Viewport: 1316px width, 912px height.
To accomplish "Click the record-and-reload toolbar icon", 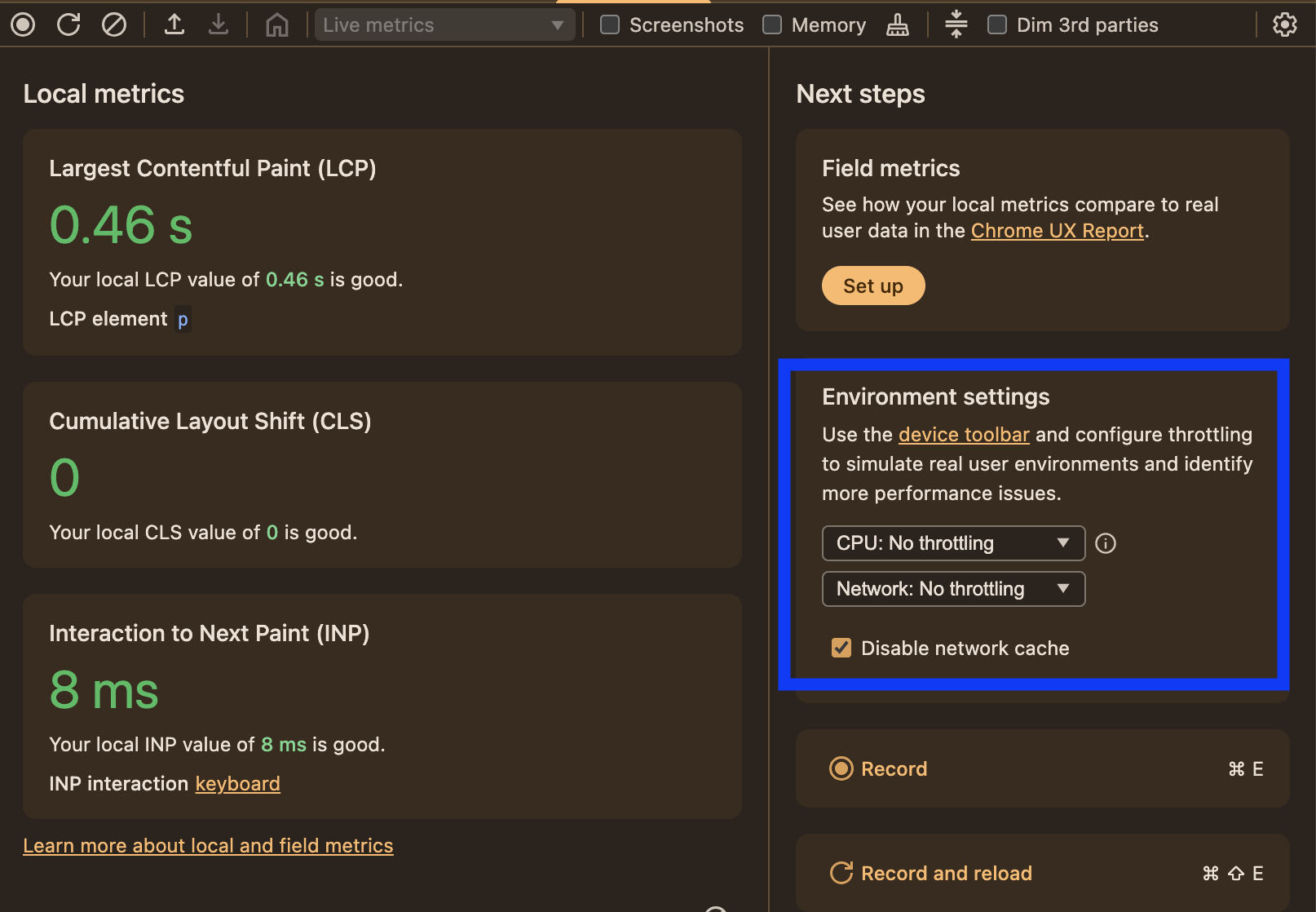I will point(68,24).
